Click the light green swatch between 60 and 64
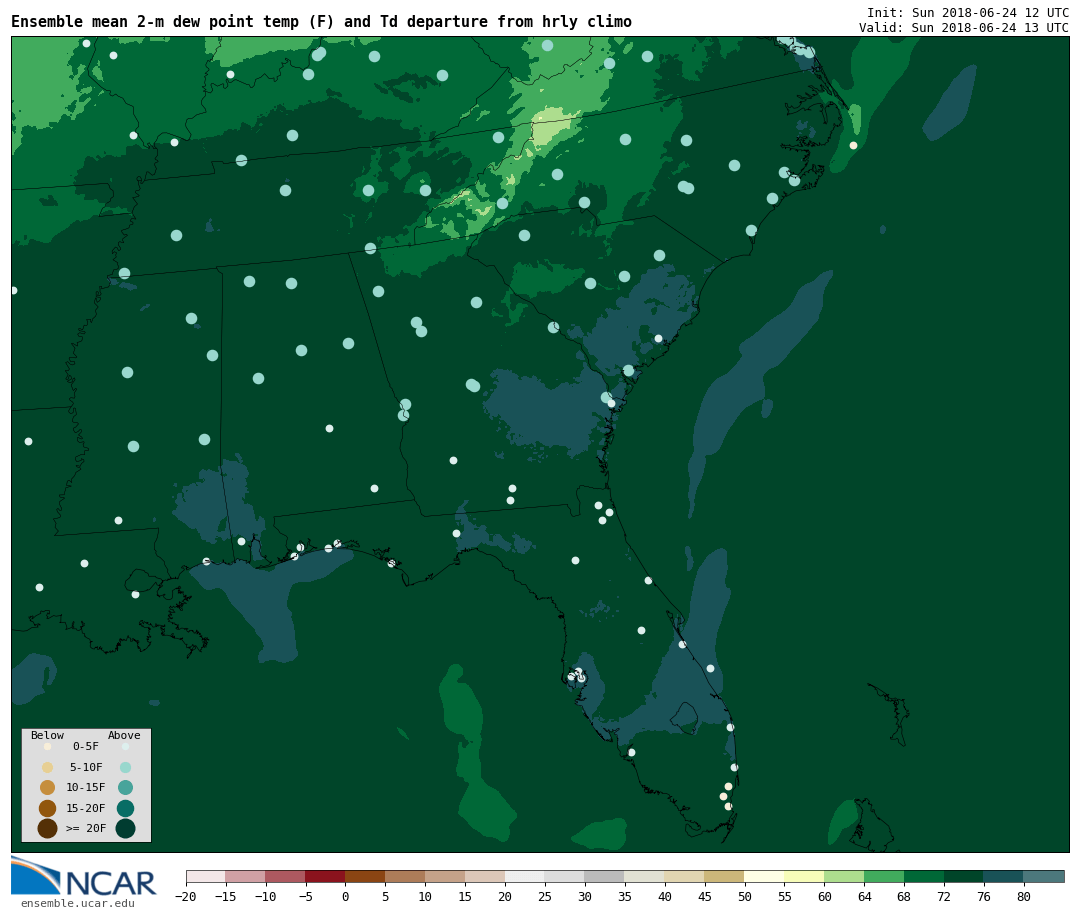 pyautogui.click(x=844, y=876)
